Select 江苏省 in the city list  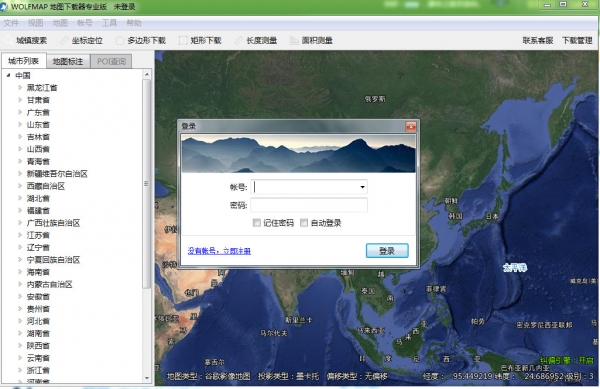point(38,235)
